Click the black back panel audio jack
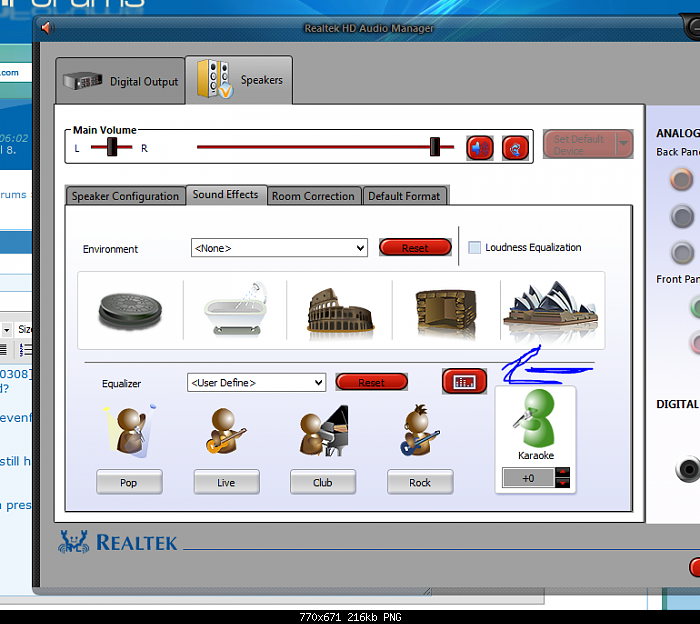The width and height of the screenshot is (700, 624). coord(682,216)
